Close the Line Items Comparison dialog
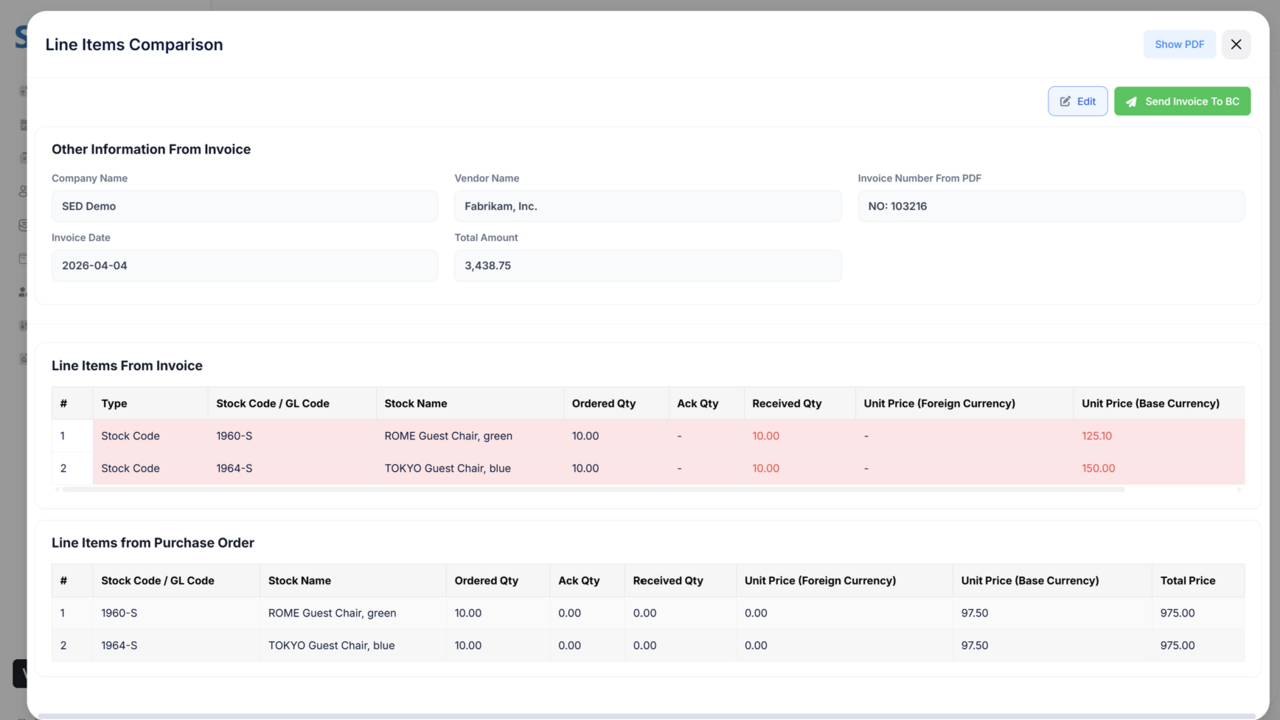Viewport: 1280px width, 720px height. (1236, 44)
